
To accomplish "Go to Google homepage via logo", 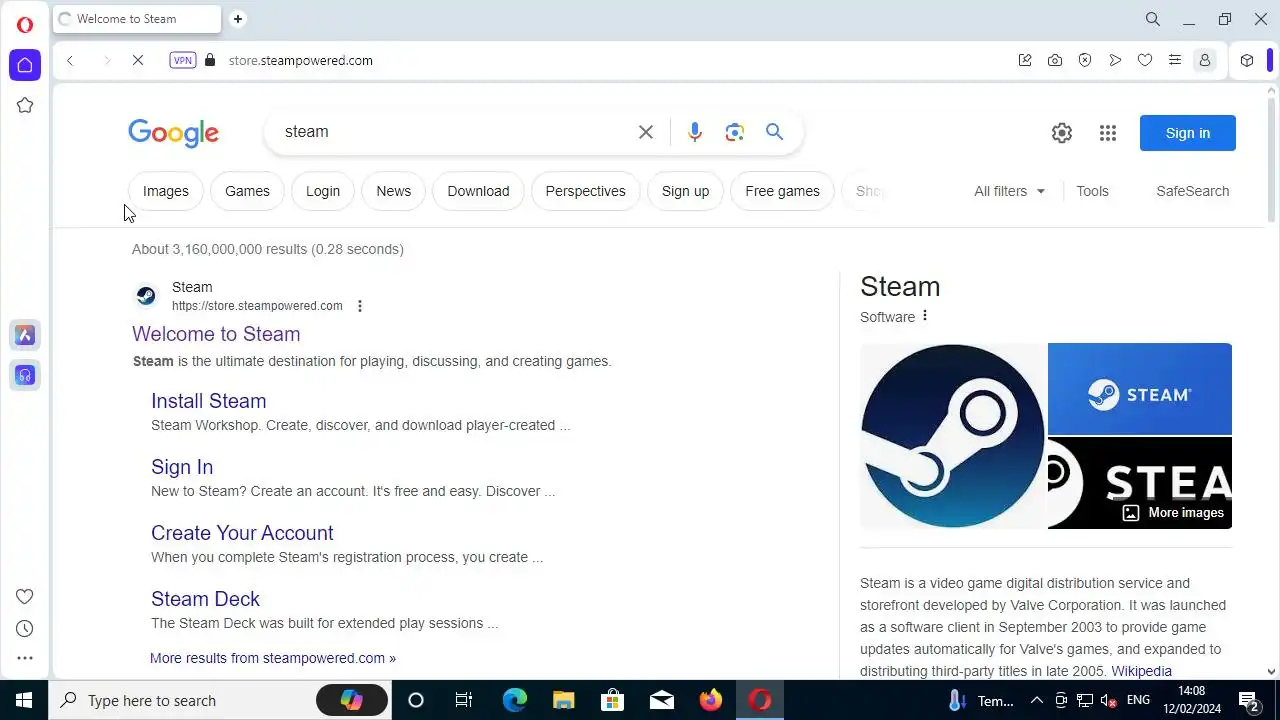I will [173, 133].
